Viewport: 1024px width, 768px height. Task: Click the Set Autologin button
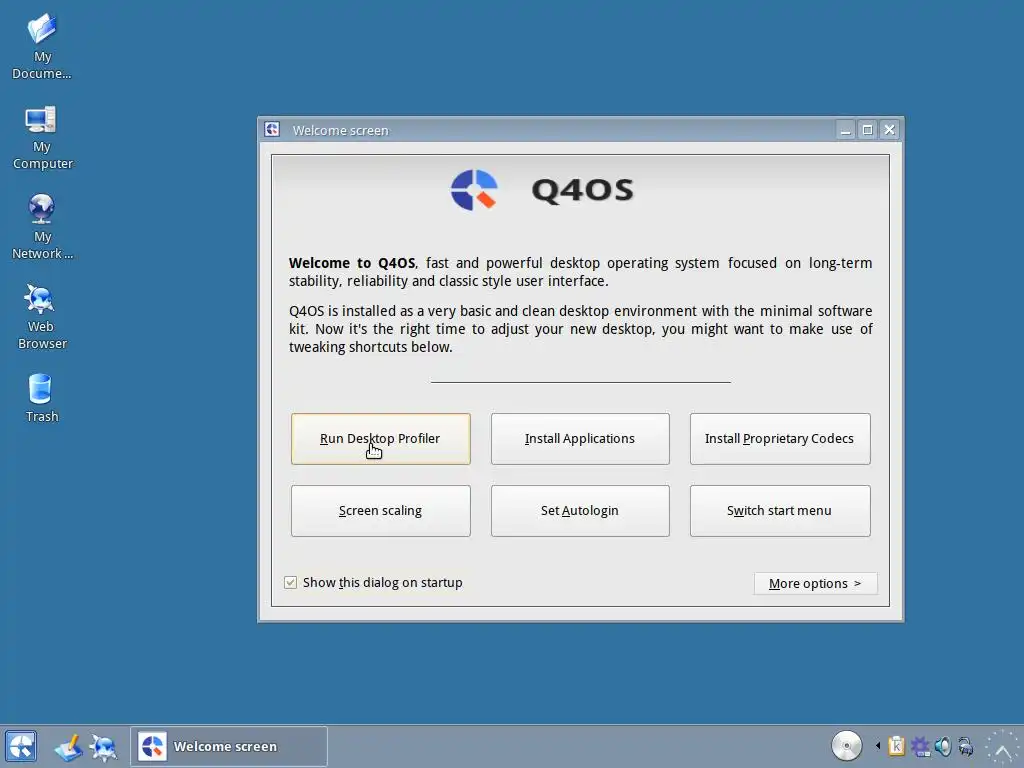[x=580, y=511]
